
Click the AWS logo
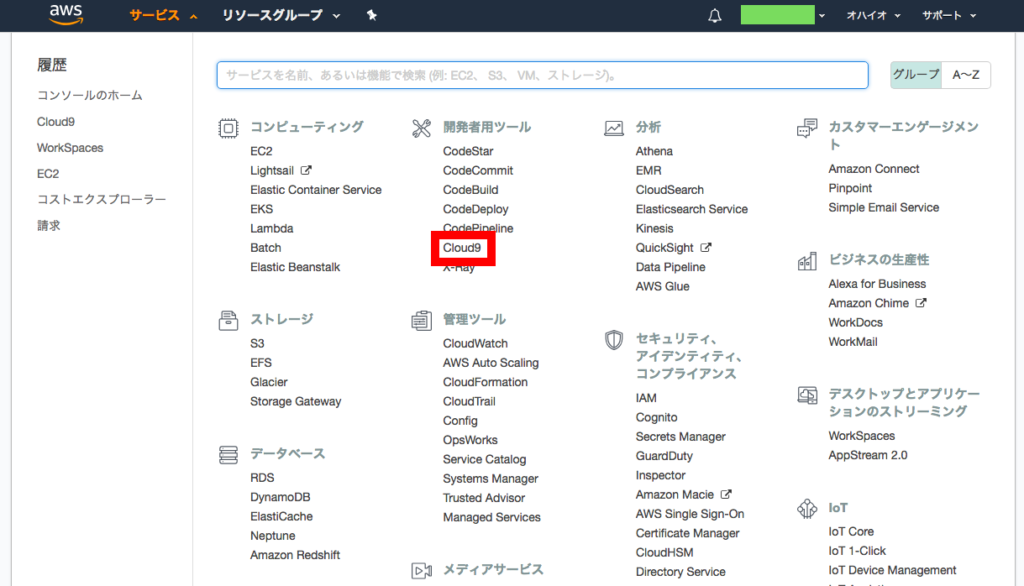(66, 14)
